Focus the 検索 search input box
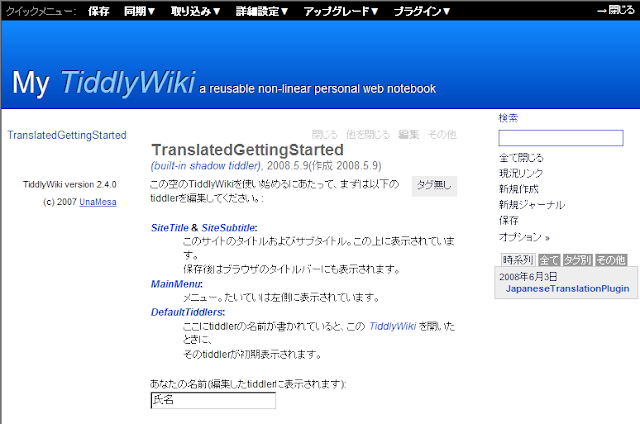This screenshot has height=424, width=640. coord(561,138)
